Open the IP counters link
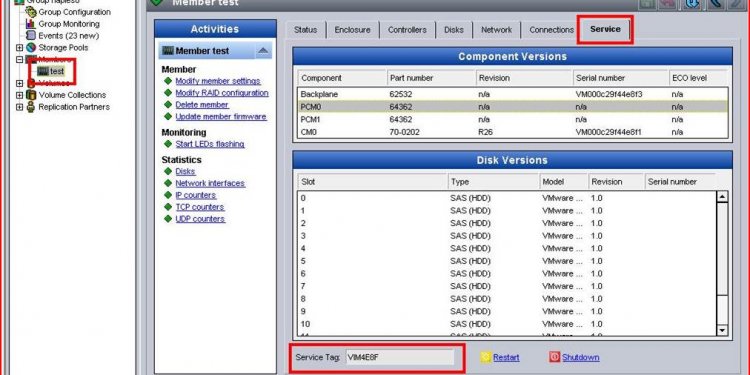Image resolution: width=750 pixels, height=375 pixels. click(196, 195)
